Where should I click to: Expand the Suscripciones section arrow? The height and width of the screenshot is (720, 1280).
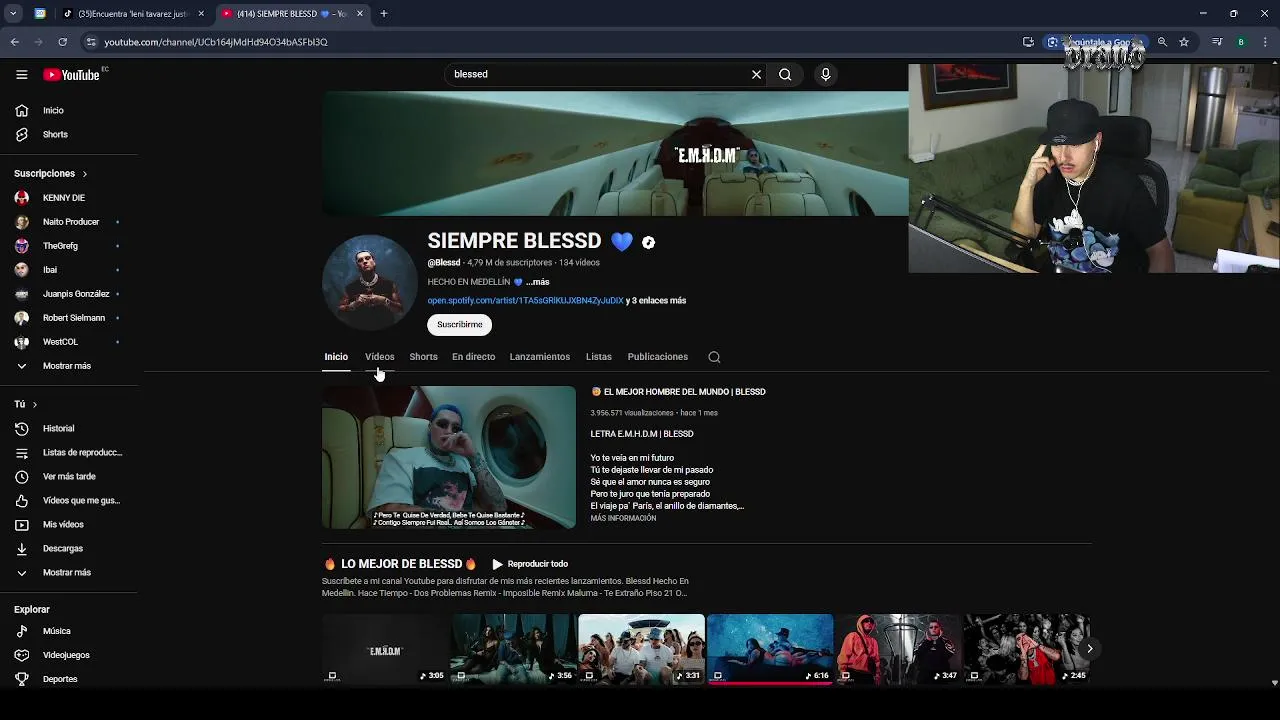click(x=84, y=174)
